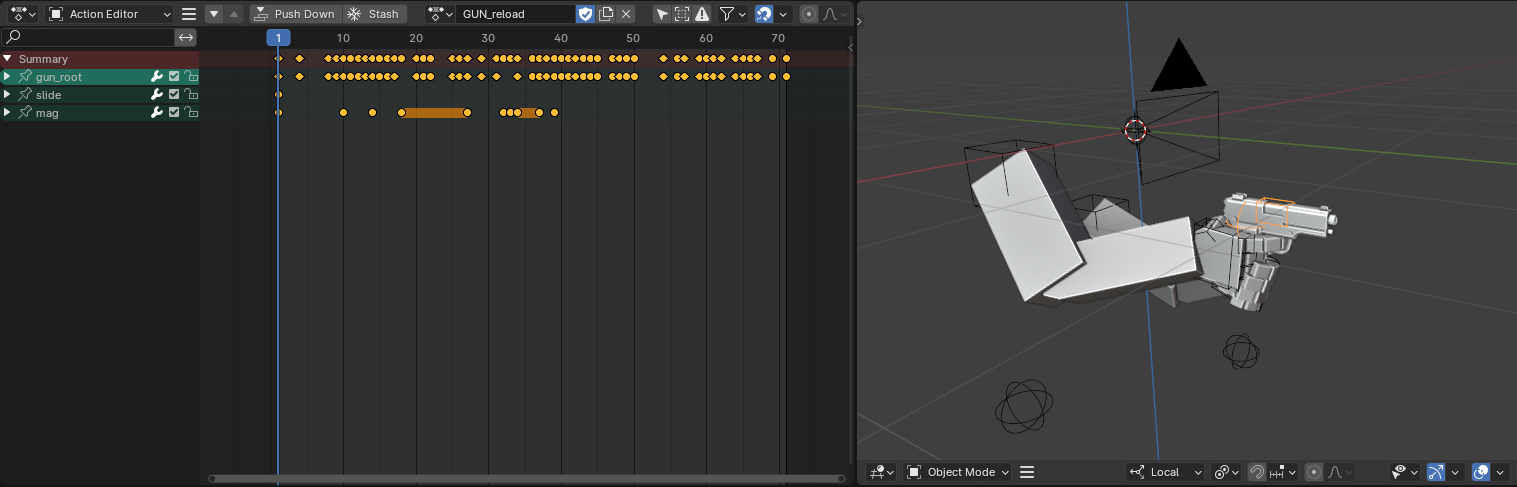Open snap increment options in viewport
The image size is (1517, 487).
(1283, 472)
